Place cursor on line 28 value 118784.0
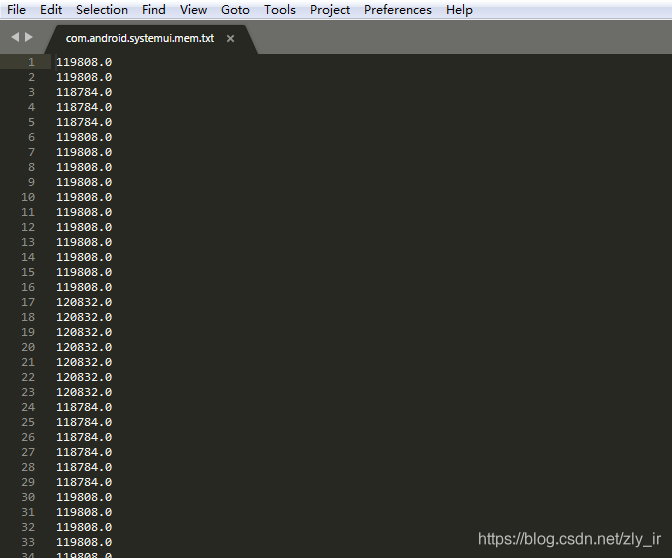The width and height of the screenshot is (672, 558). [84, 467]
